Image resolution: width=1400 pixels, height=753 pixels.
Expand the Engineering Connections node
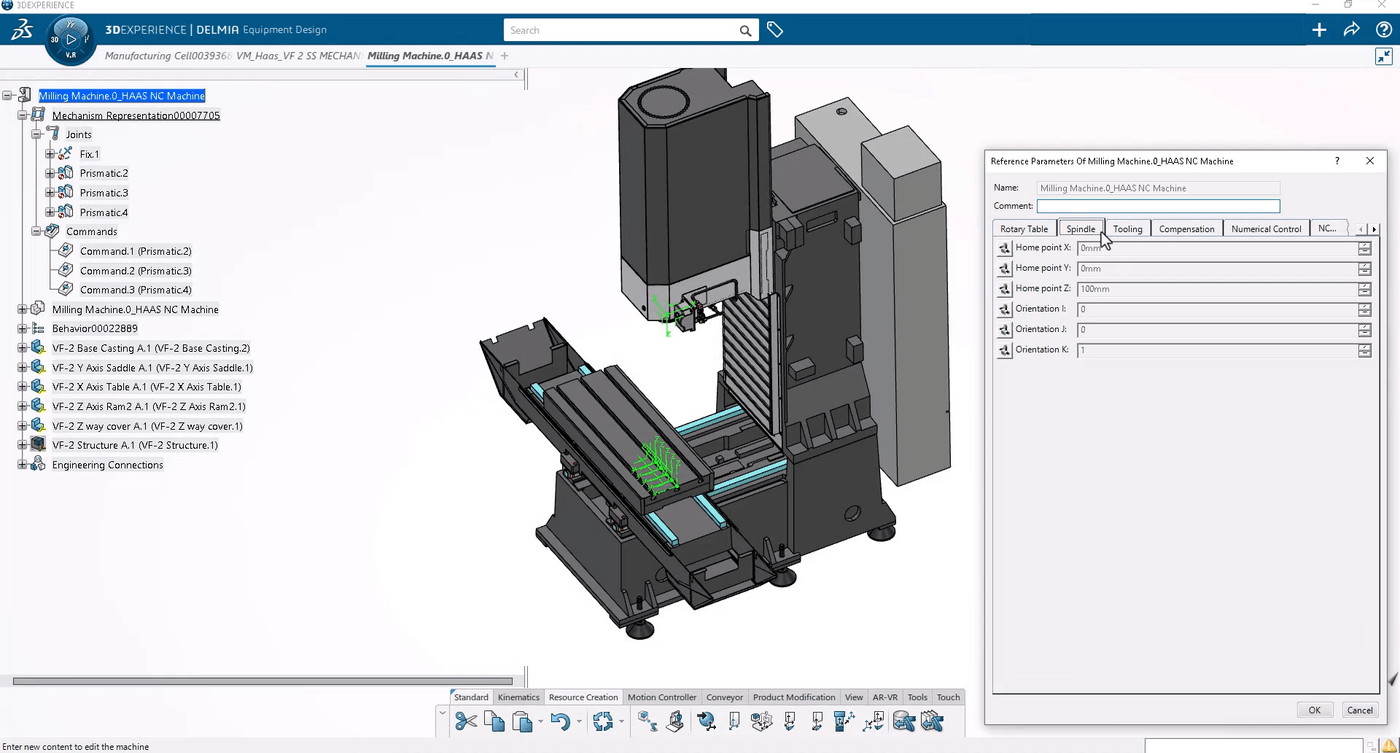tap(22, 465)
